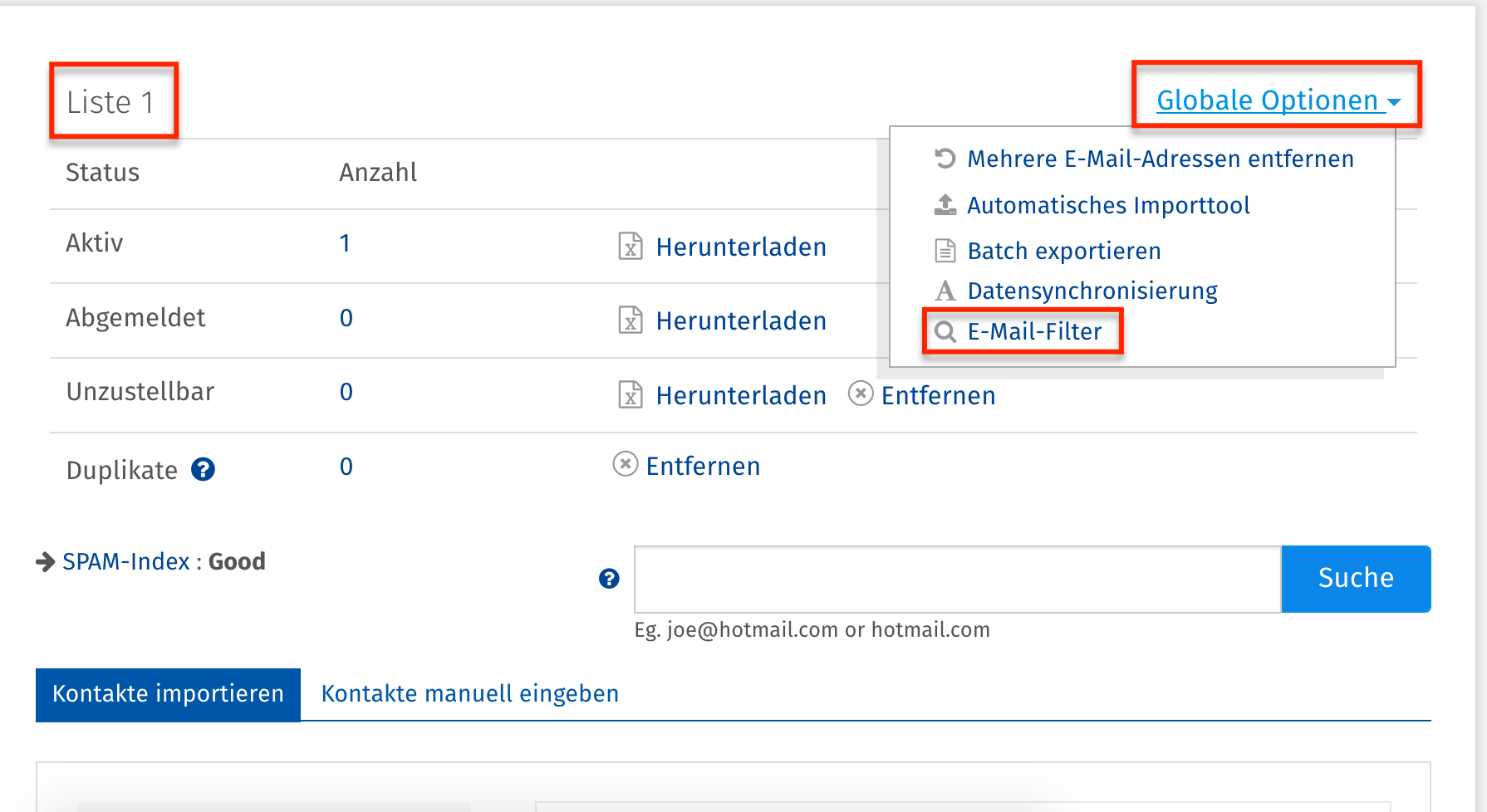Click the help icon beside Duplikate
Image resolution: width=1487 pixels, height=812 pixels.
[204, 470]
